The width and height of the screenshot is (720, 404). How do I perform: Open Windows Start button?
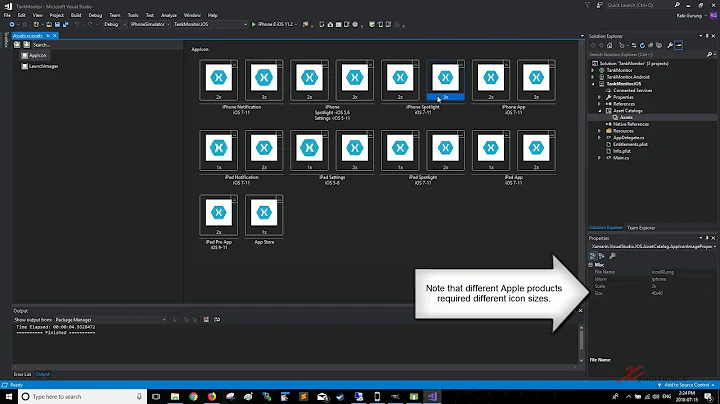click(9, 396)
